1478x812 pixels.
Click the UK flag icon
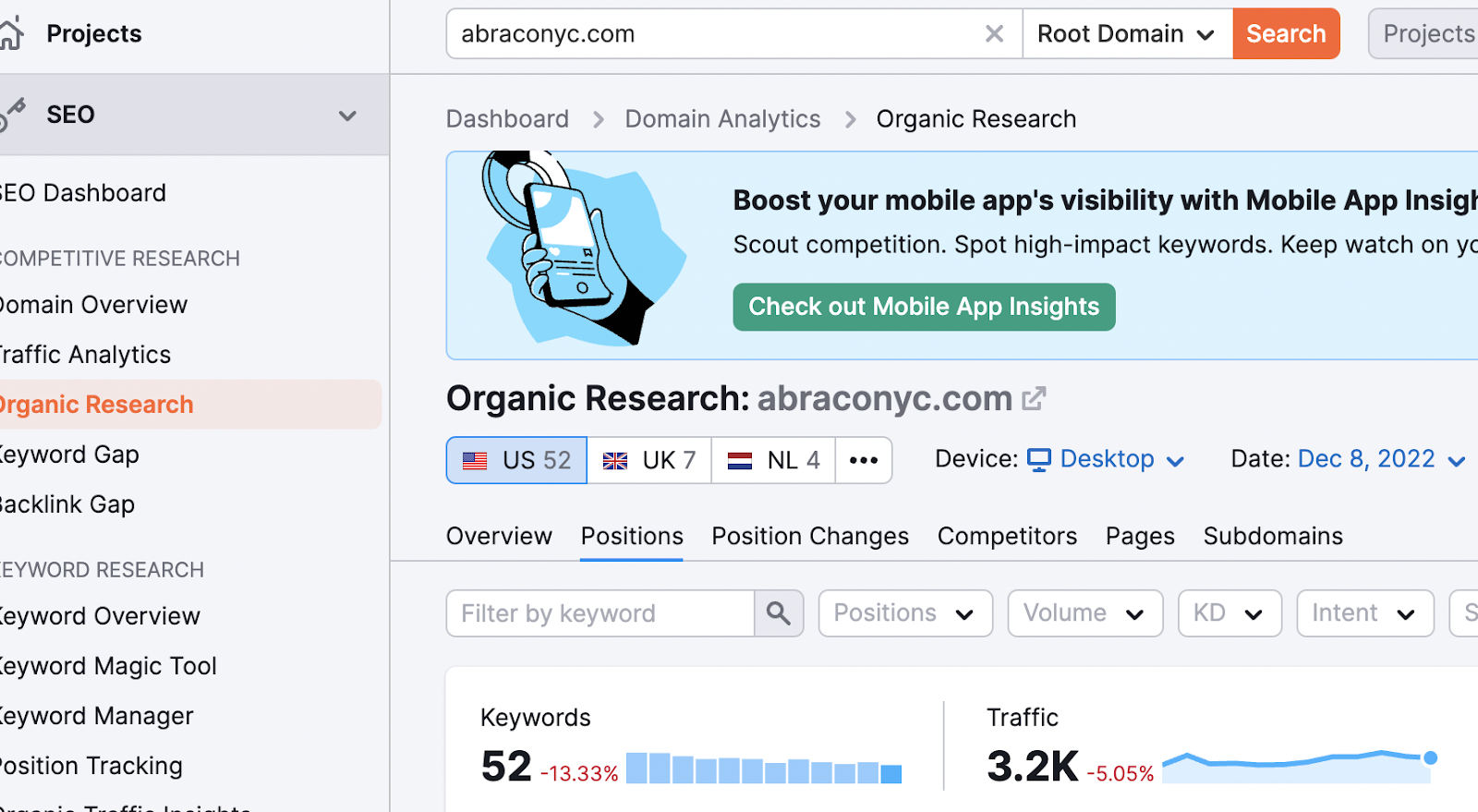pos(615,460)
